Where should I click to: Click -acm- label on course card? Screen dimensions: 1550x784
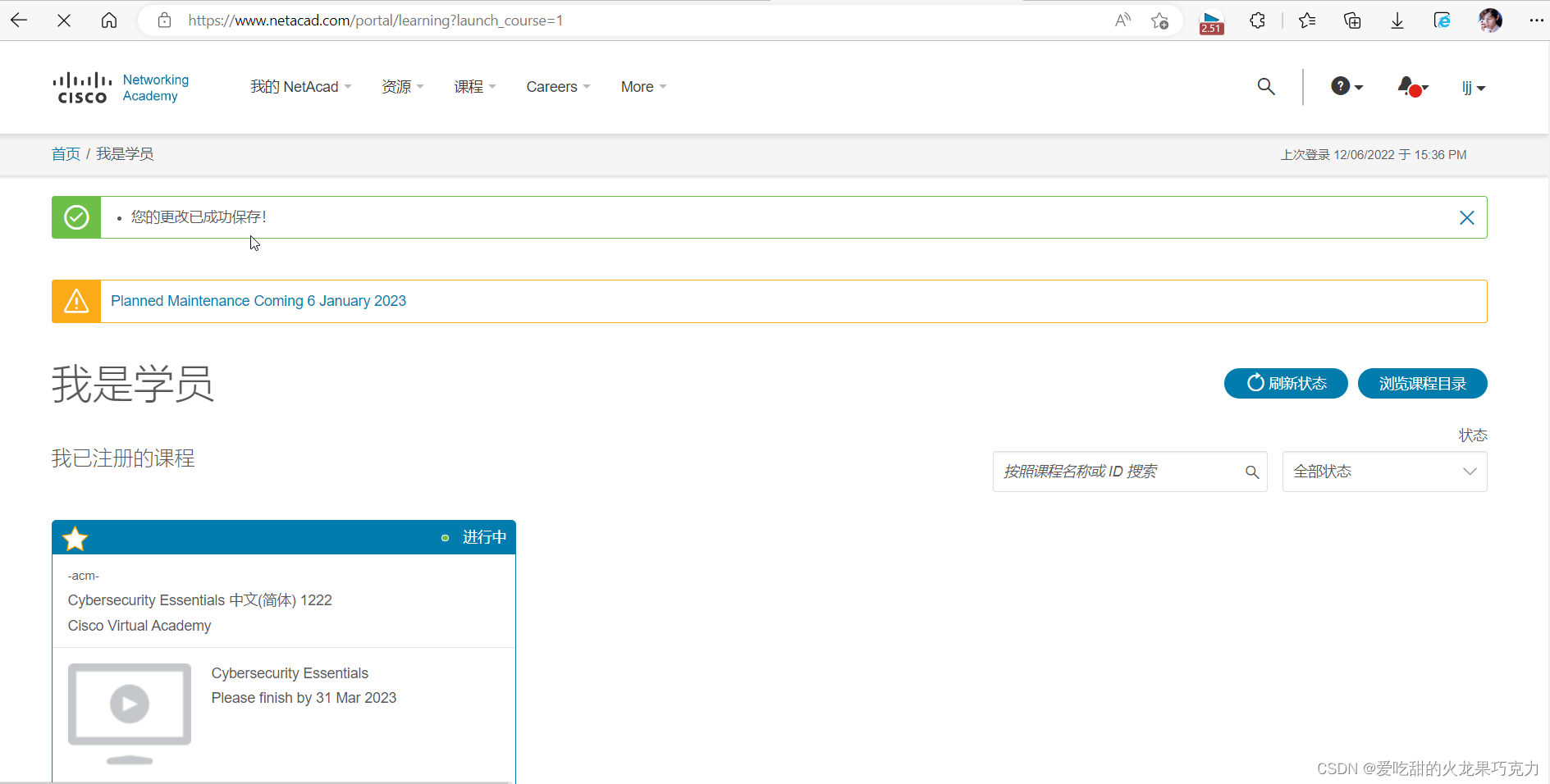(84, 576)
